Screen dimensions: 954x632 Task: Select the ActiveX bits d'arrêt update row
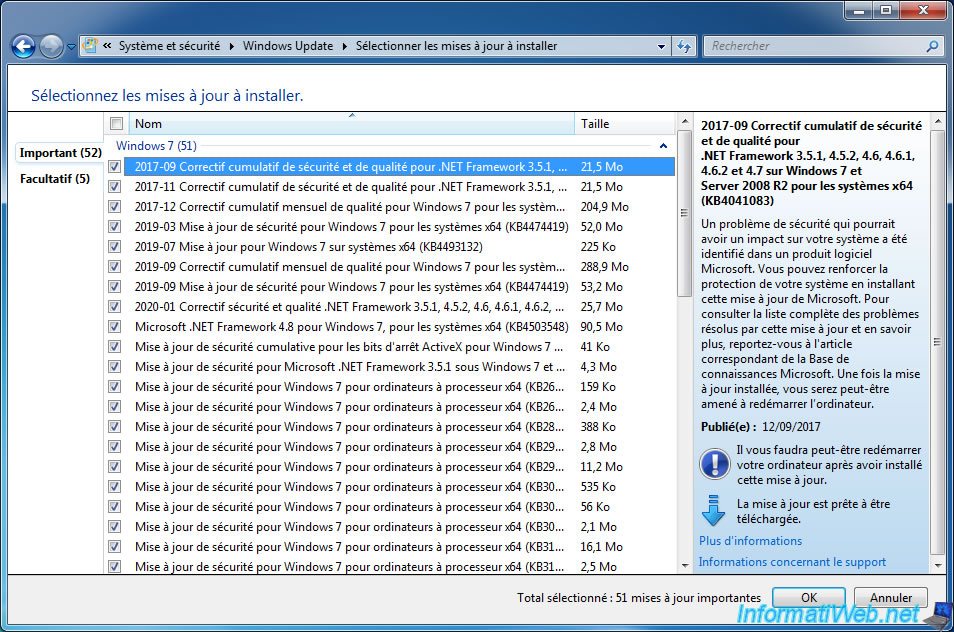coord(399,347)
